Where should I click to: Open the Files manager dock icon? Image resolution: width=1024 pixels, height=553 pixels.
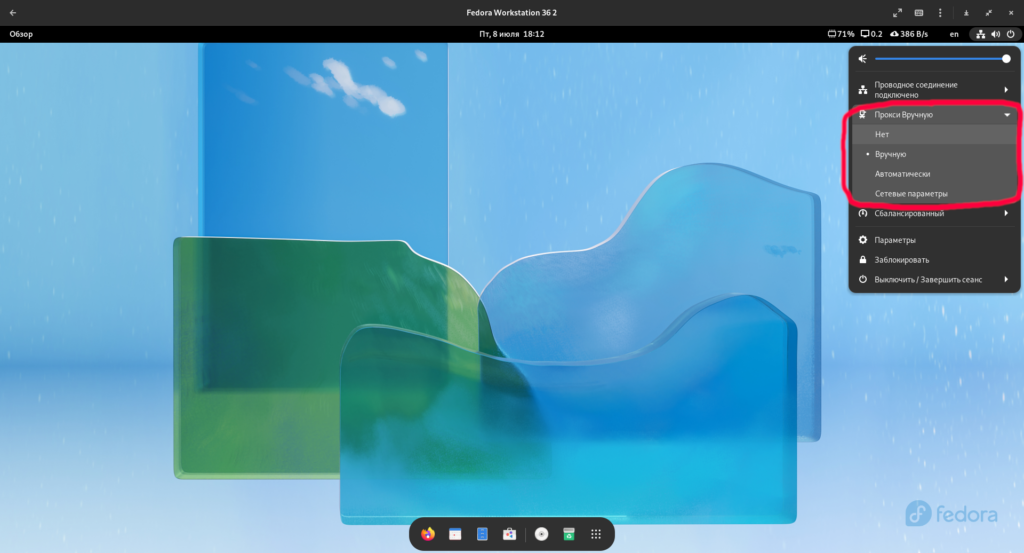481,534
